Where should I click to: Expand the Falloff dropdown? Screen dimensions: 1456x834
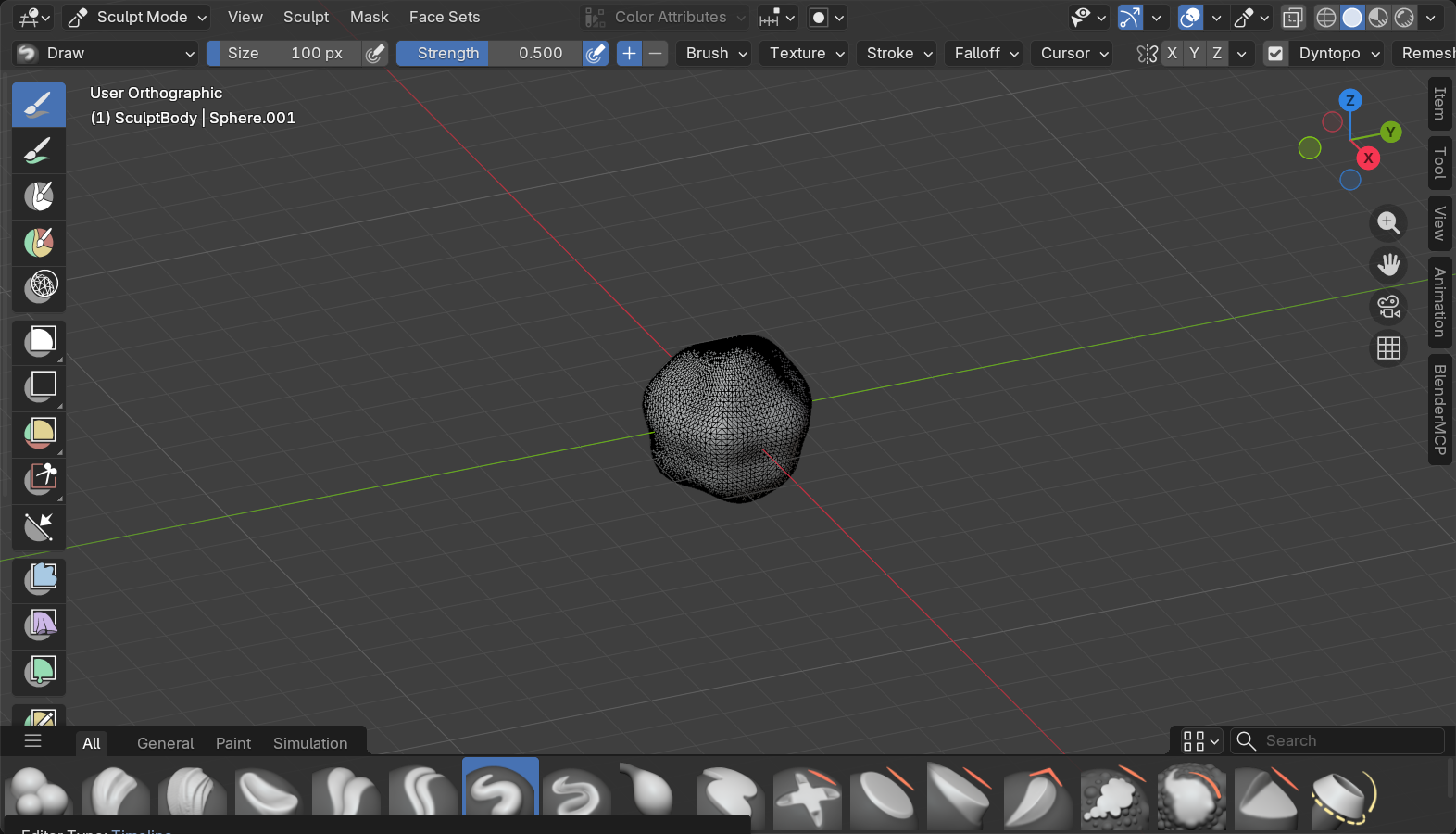[986, 54]
